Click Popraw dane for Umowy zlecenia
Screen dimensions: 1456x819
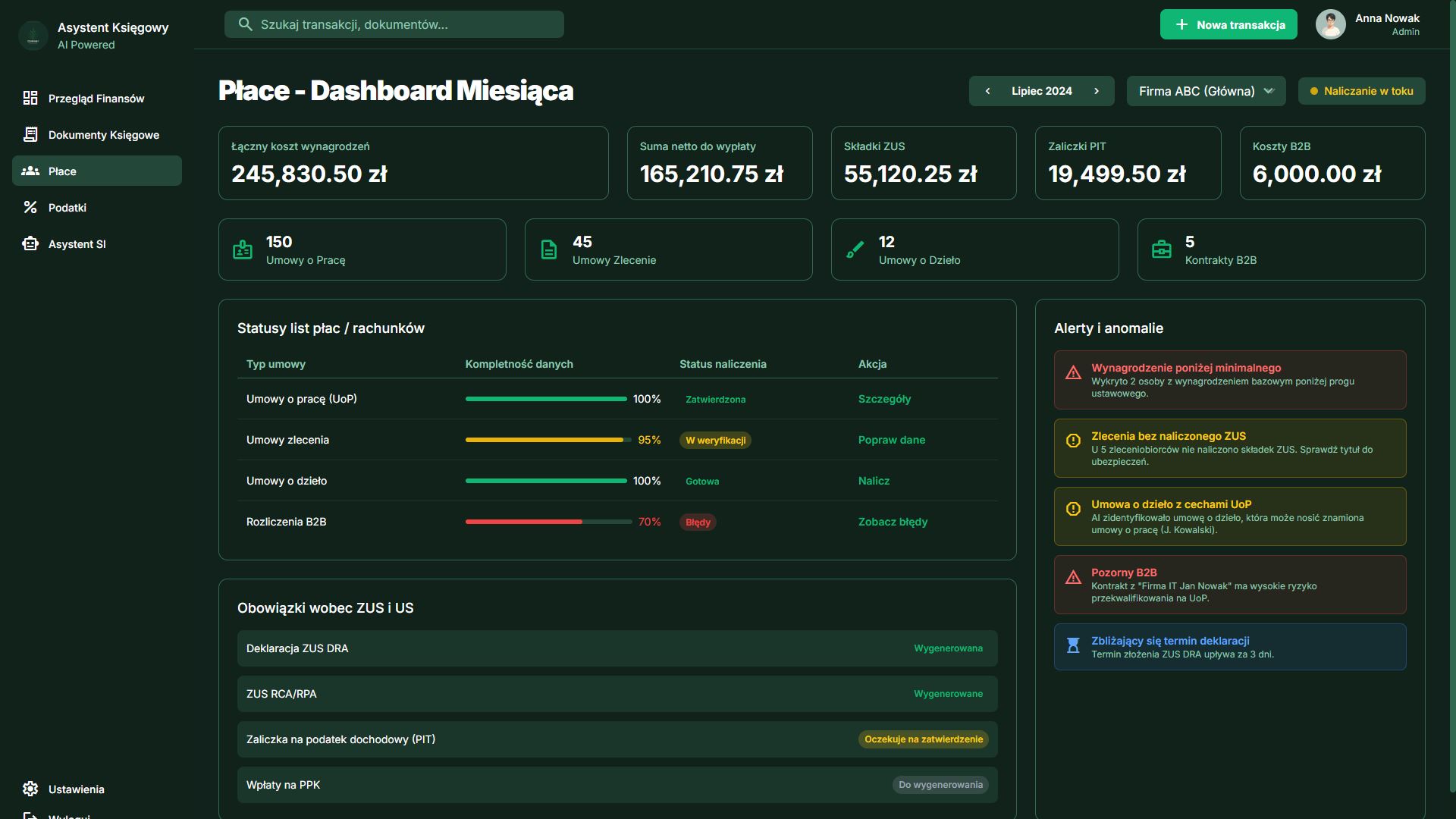coord(891,440)
